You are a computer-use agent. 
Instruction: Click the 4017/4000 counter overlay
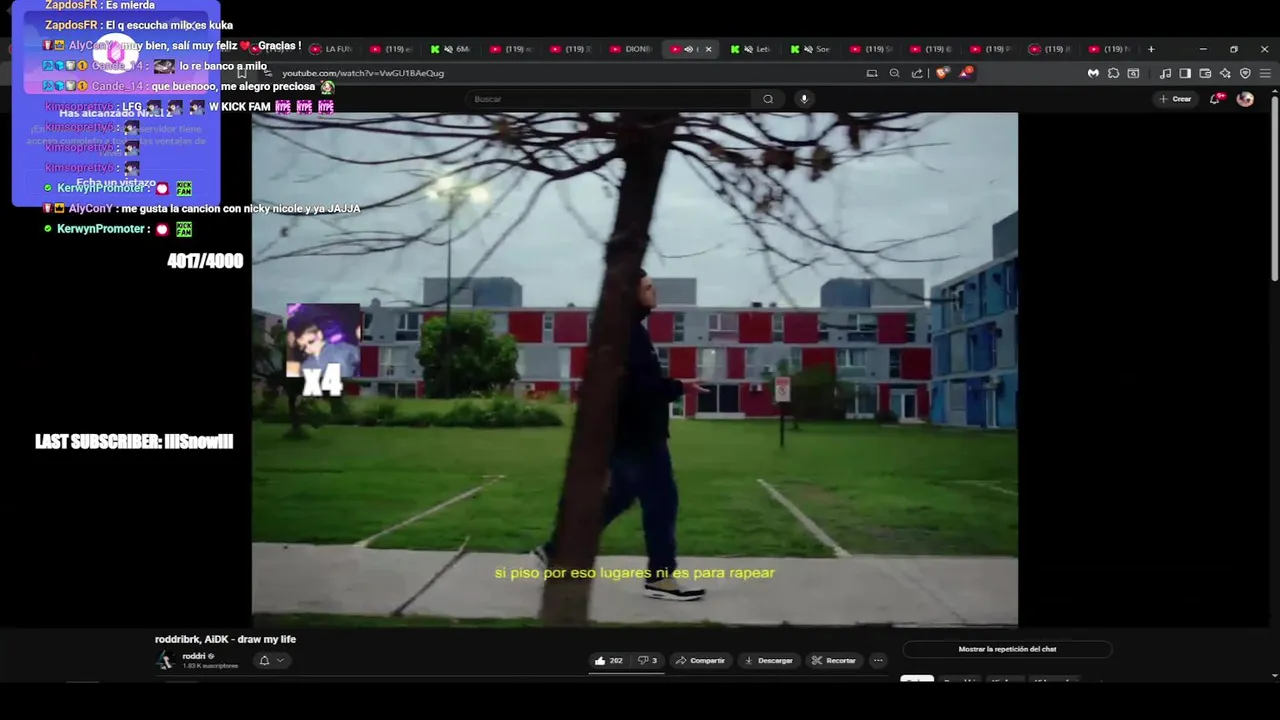[205, 261]
